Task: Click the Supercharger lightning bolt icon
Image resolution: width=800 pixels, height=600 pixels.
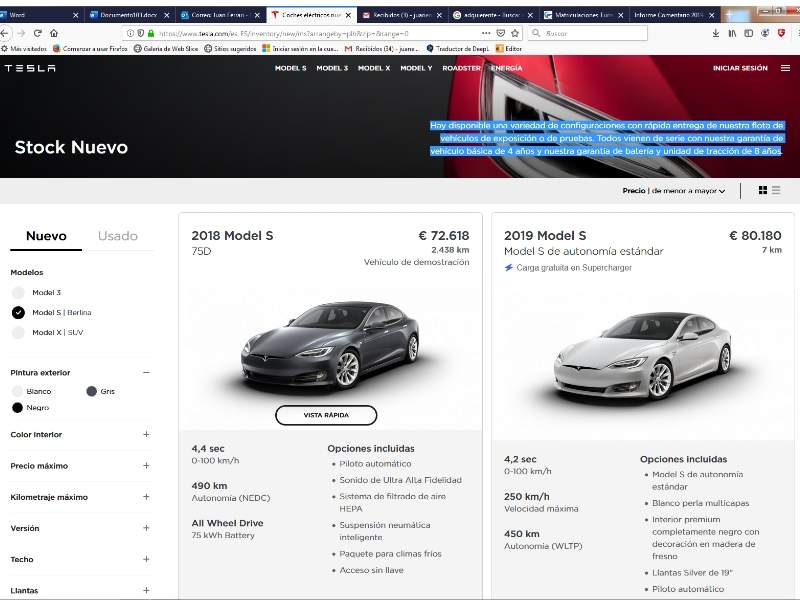Action: pos(509,267)
